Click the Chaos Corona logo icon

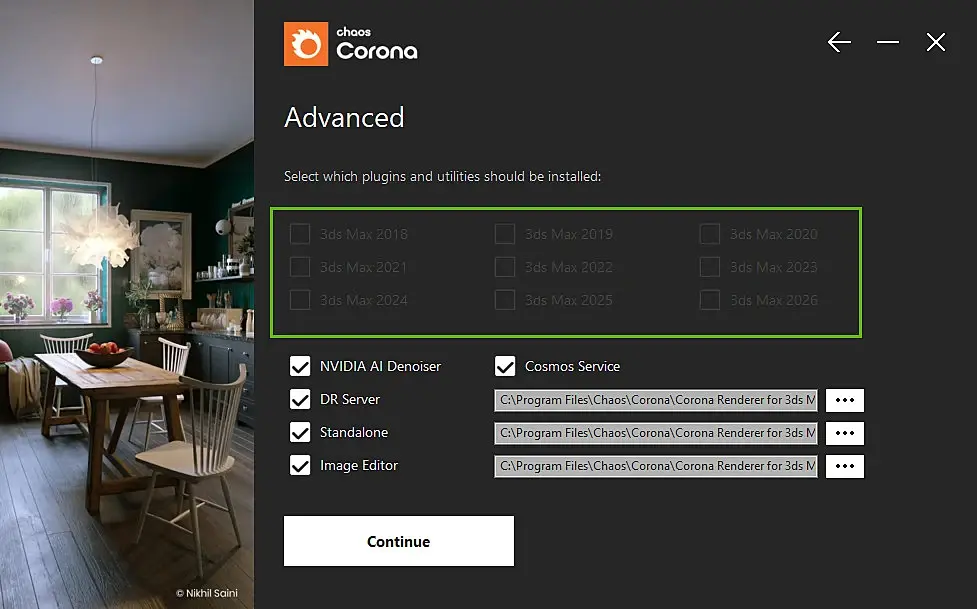tap(306, 44)
